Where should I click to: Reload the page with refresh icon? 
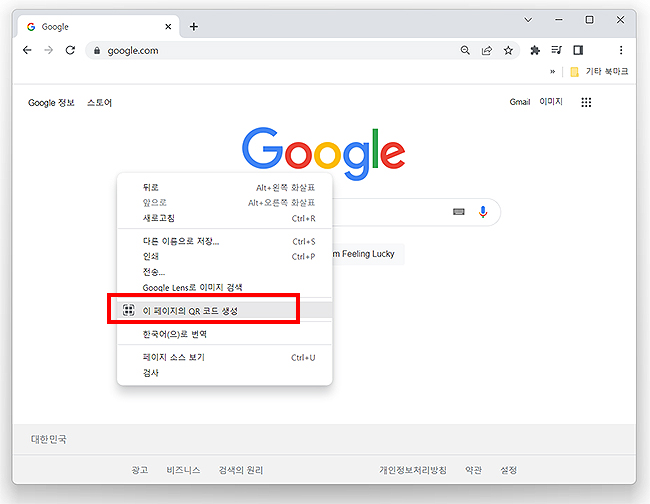70,50
